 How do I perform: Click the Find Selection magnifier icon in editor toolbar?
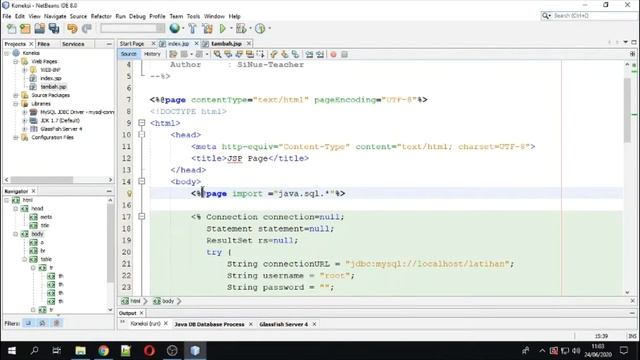point(217,54)
